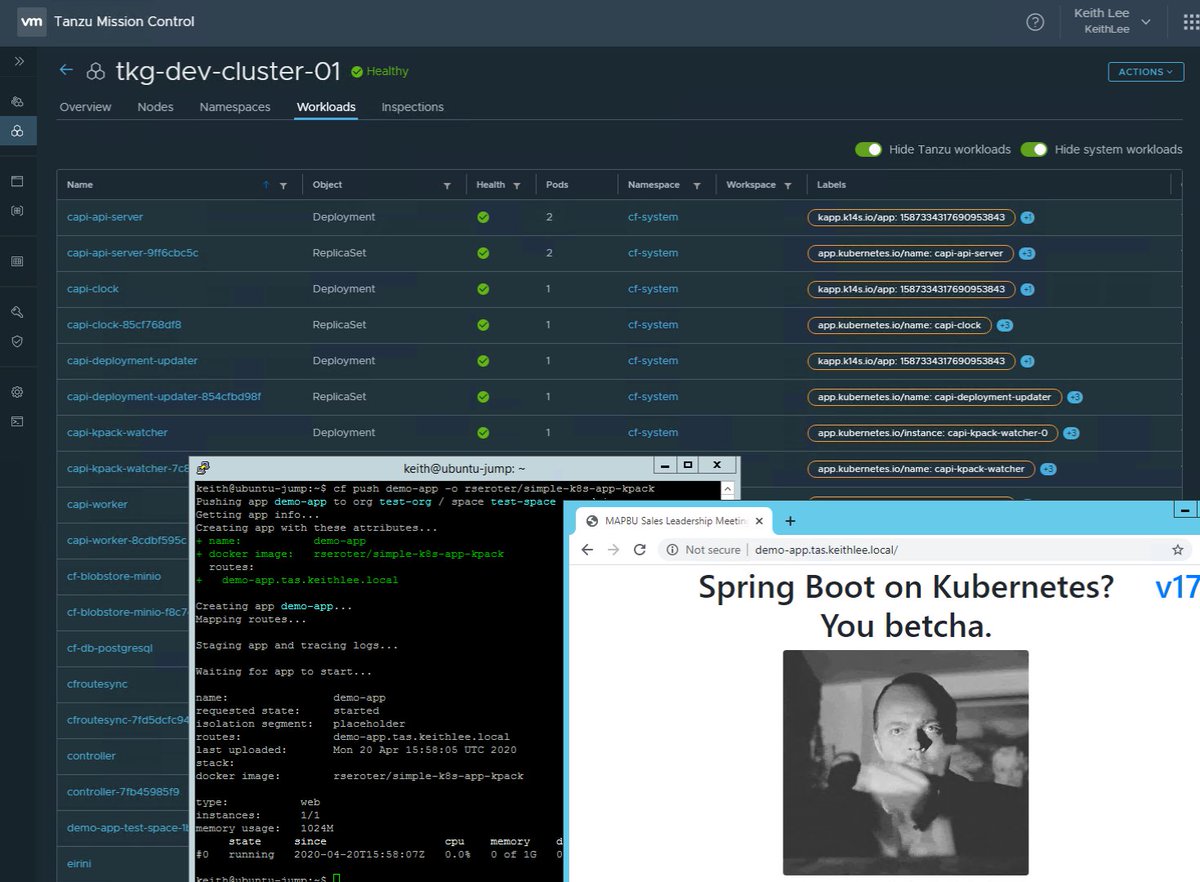This screenshot has width=1200, height=882.
Task: Click label app.kubernetes.io/instance: capi-kpack-watcher-0
Action: pos(932,433)
